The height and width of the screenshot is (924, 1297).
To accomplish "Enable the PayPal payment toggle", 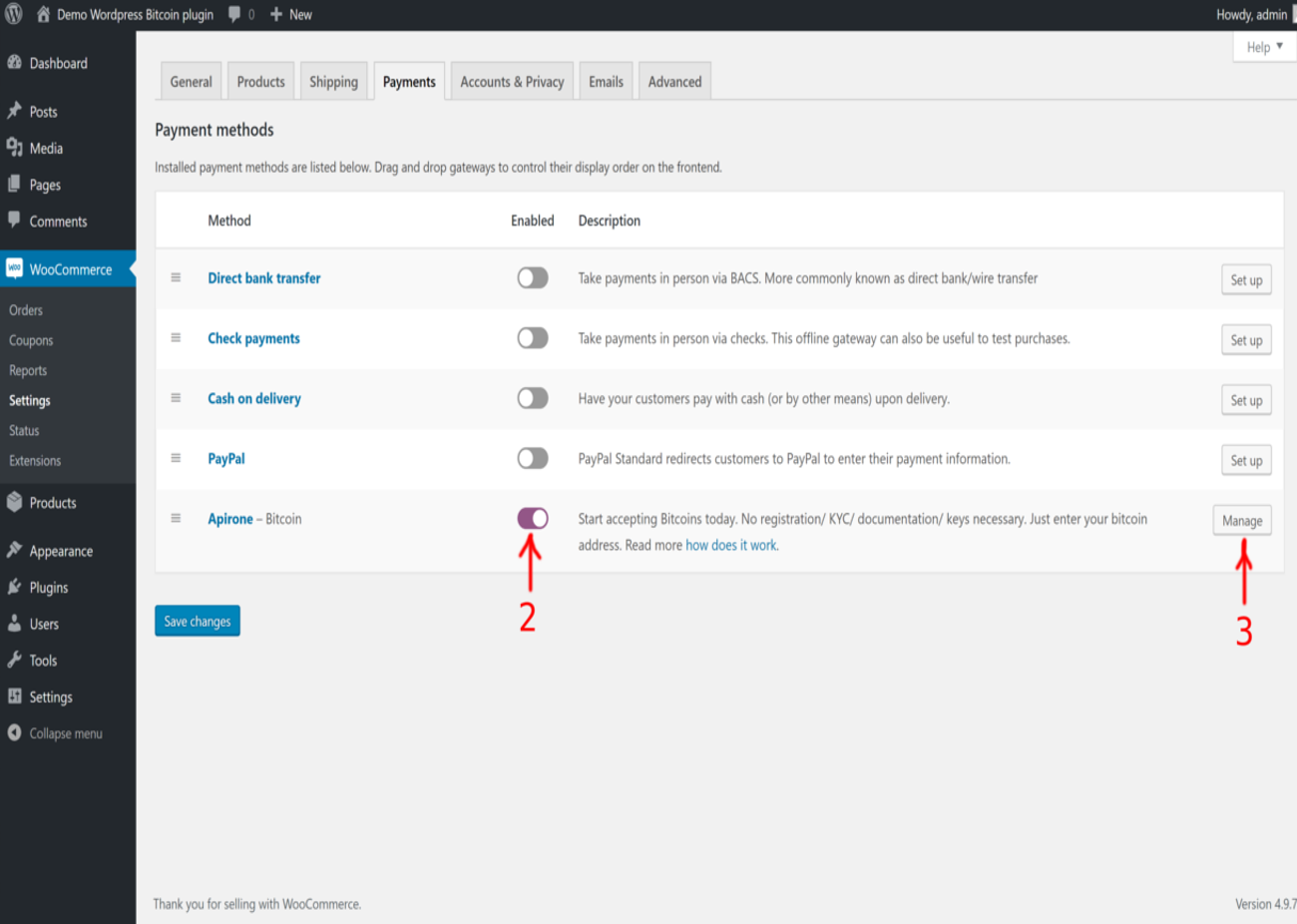I will [x=533, y=458].
